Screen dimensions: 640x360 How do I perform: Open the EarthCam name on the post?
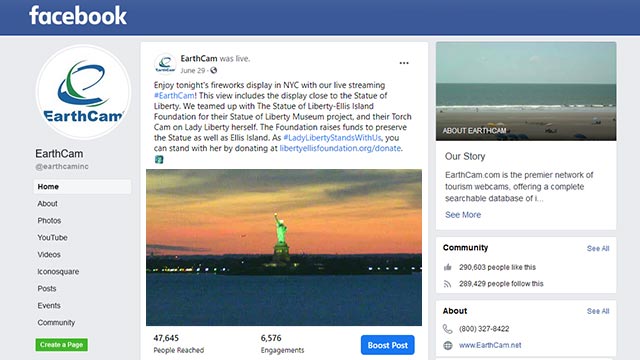tap(199, 58)
